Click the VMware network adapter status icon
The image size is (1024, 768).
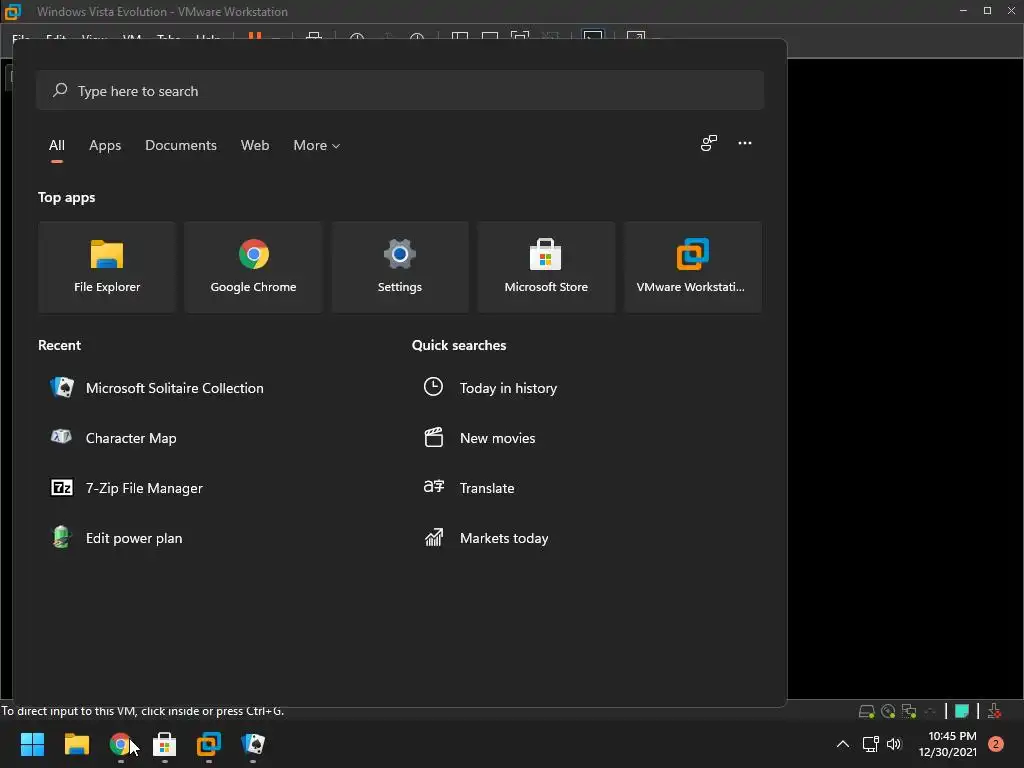[x=908, y=711]
